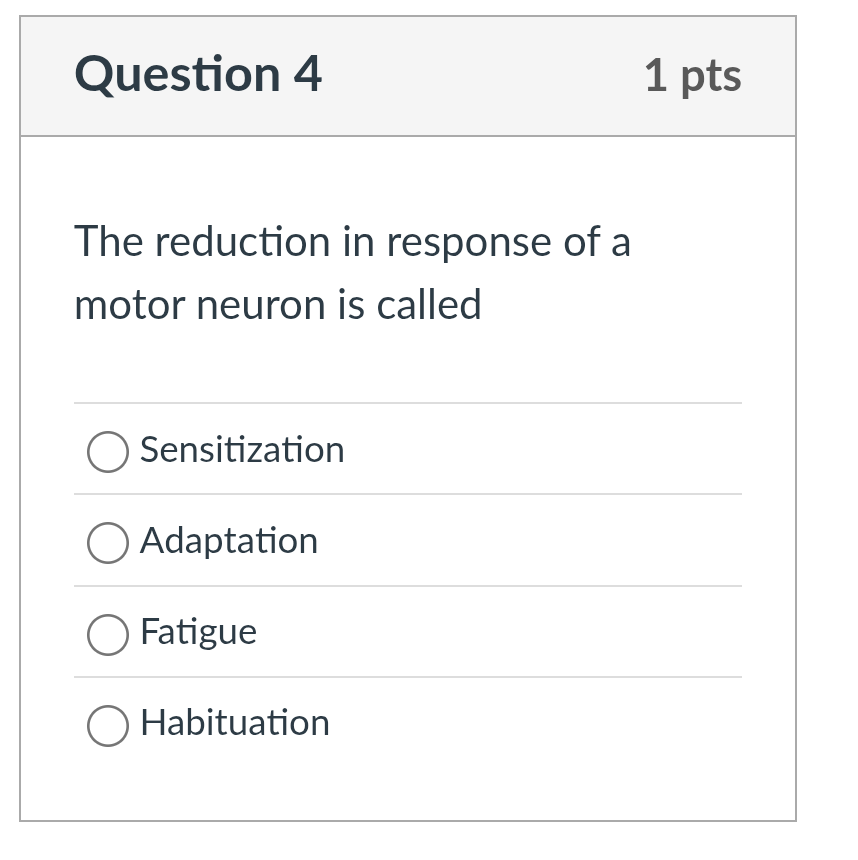
Task: Select the Habituation radio button
Action: [107, 723]
